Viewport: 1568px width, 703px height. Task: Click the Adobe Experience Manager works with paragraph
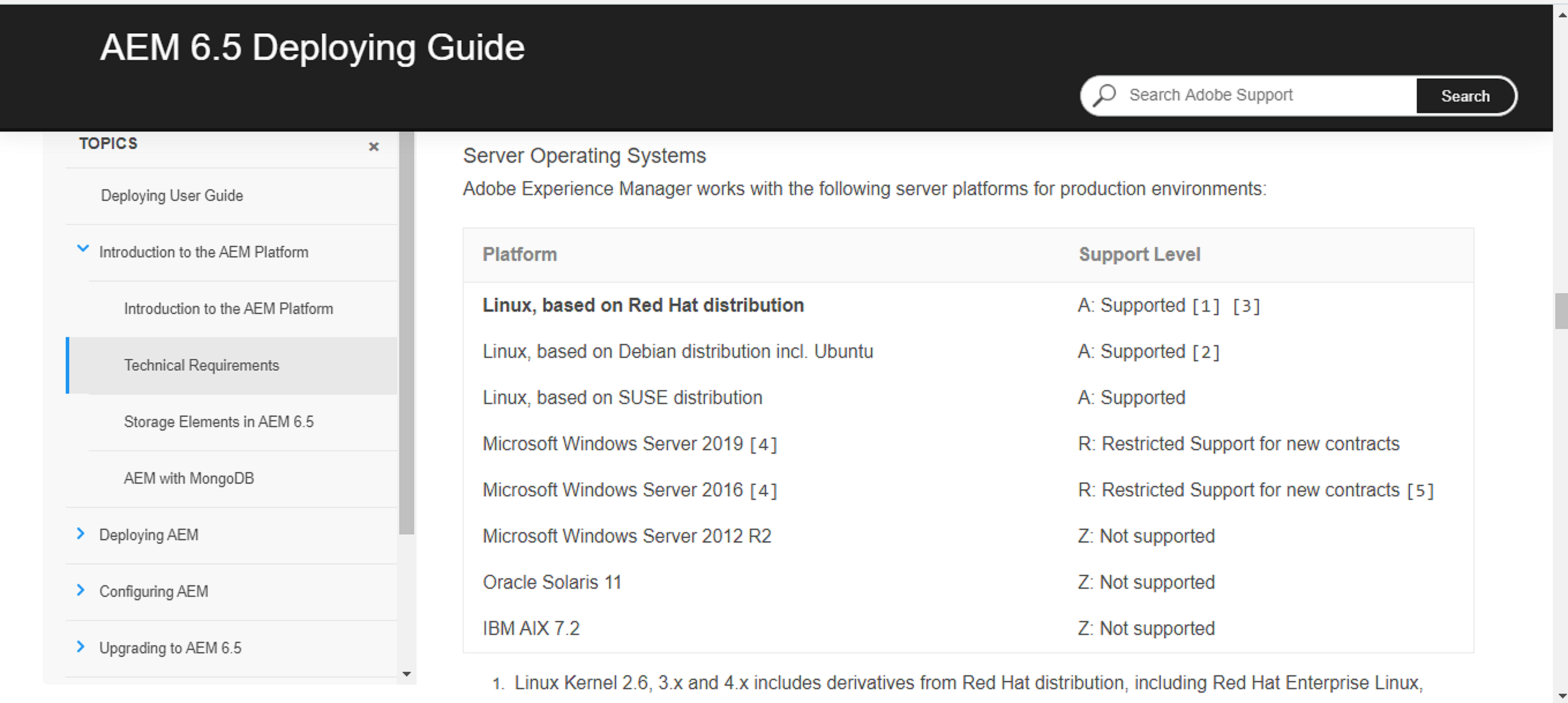coord(864,189)
